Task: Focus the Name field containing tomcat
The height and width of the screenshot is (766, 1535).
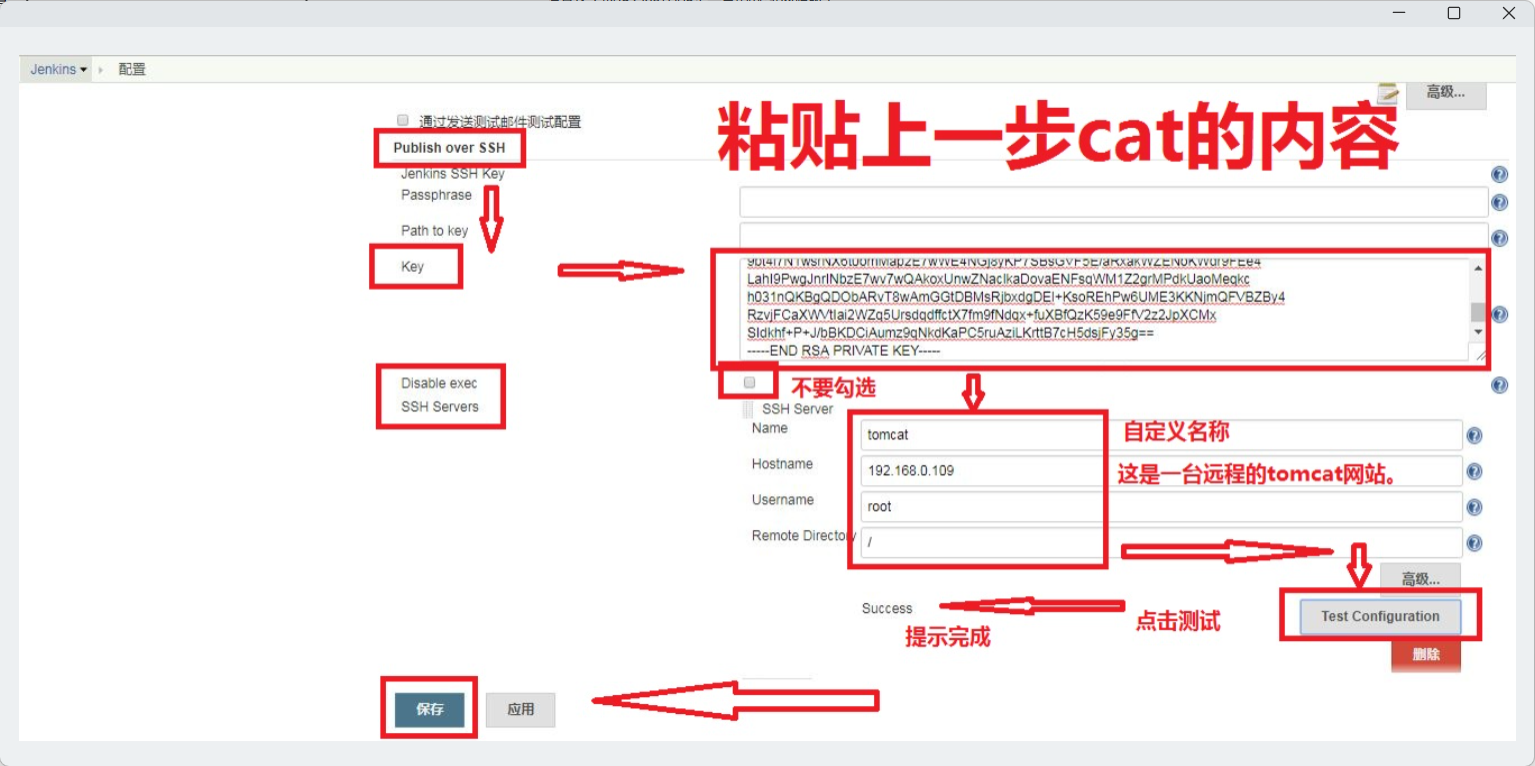Action: coord(1161,435)
